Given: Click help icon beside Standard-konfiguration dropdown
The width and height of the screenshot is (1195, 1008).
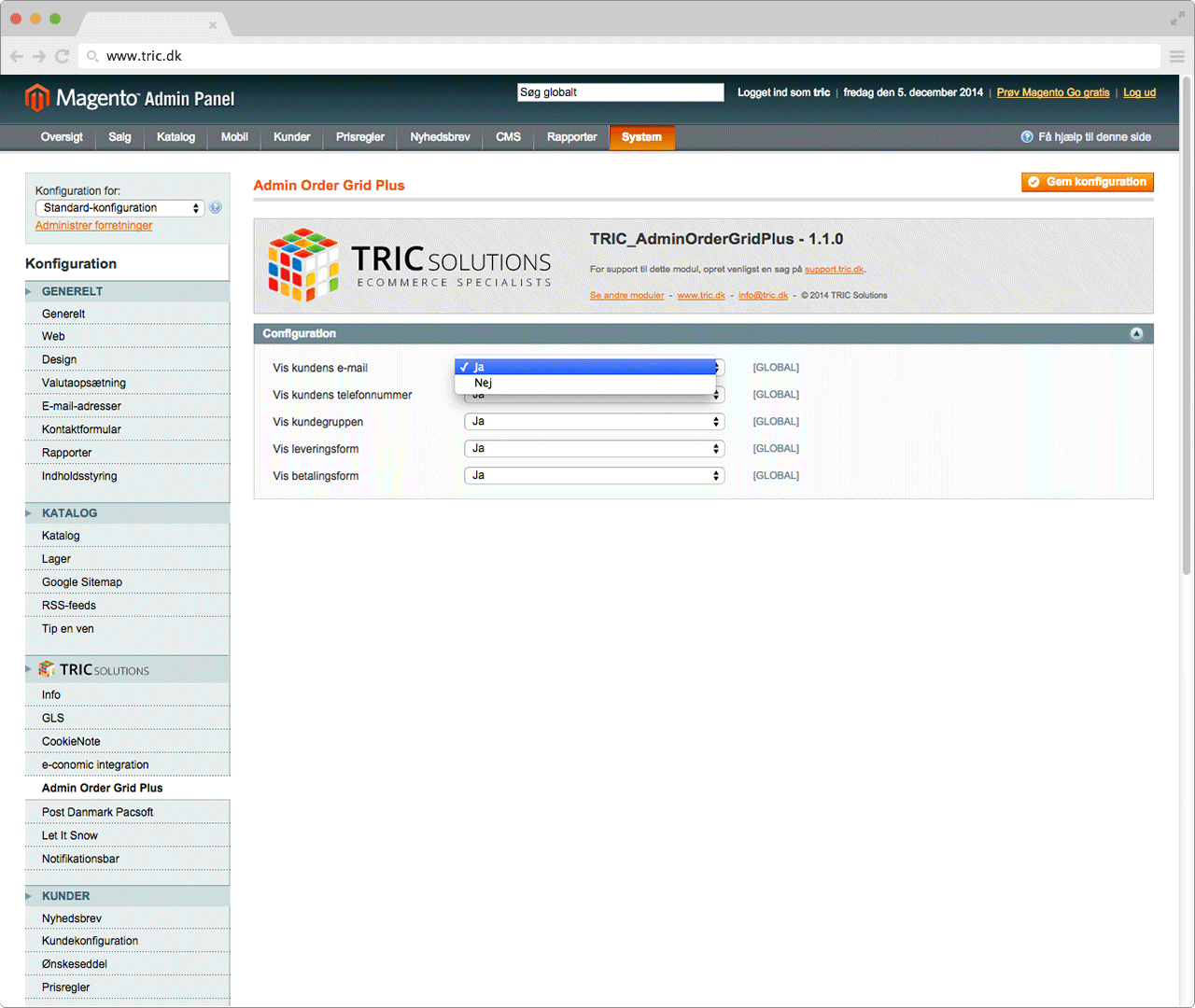Looking at the screenshot, I should pos(216,208).
